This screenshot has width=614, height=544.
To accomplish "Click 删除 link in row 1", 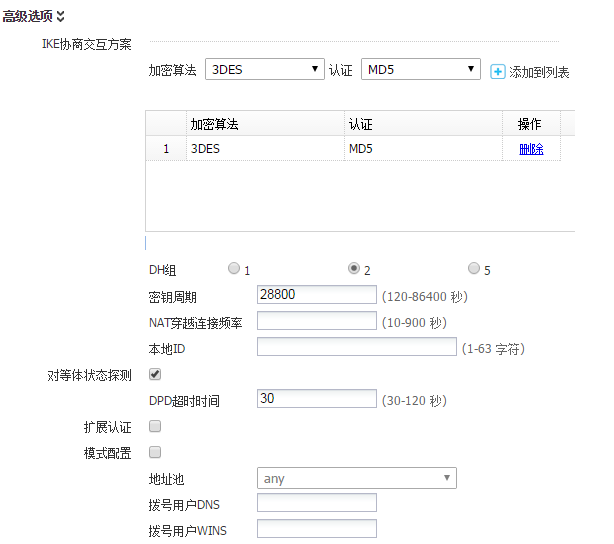I will point(531,149).
